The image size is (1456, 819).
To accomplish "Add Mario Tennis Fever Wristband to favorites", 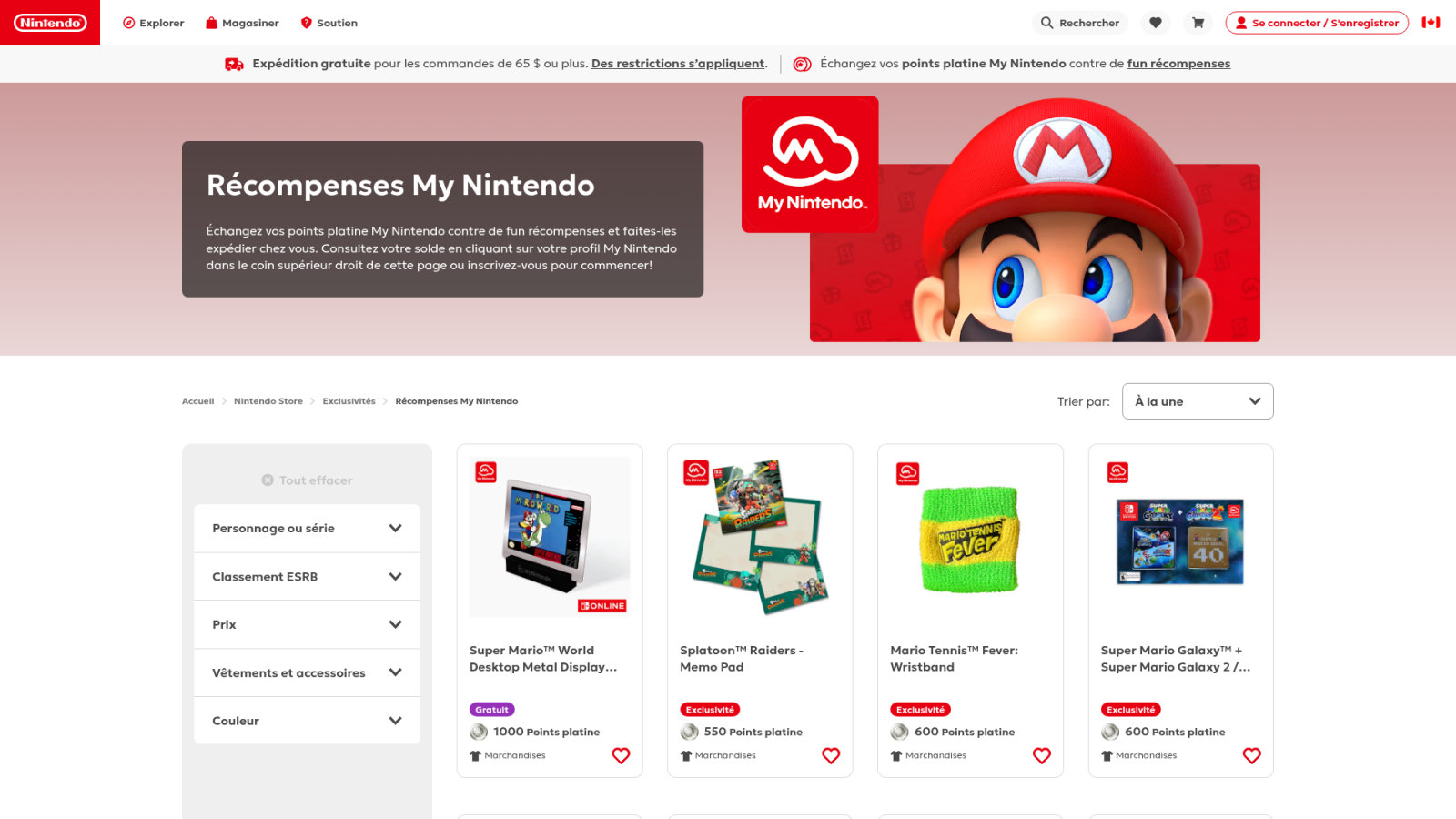I will coord(1042,755).
